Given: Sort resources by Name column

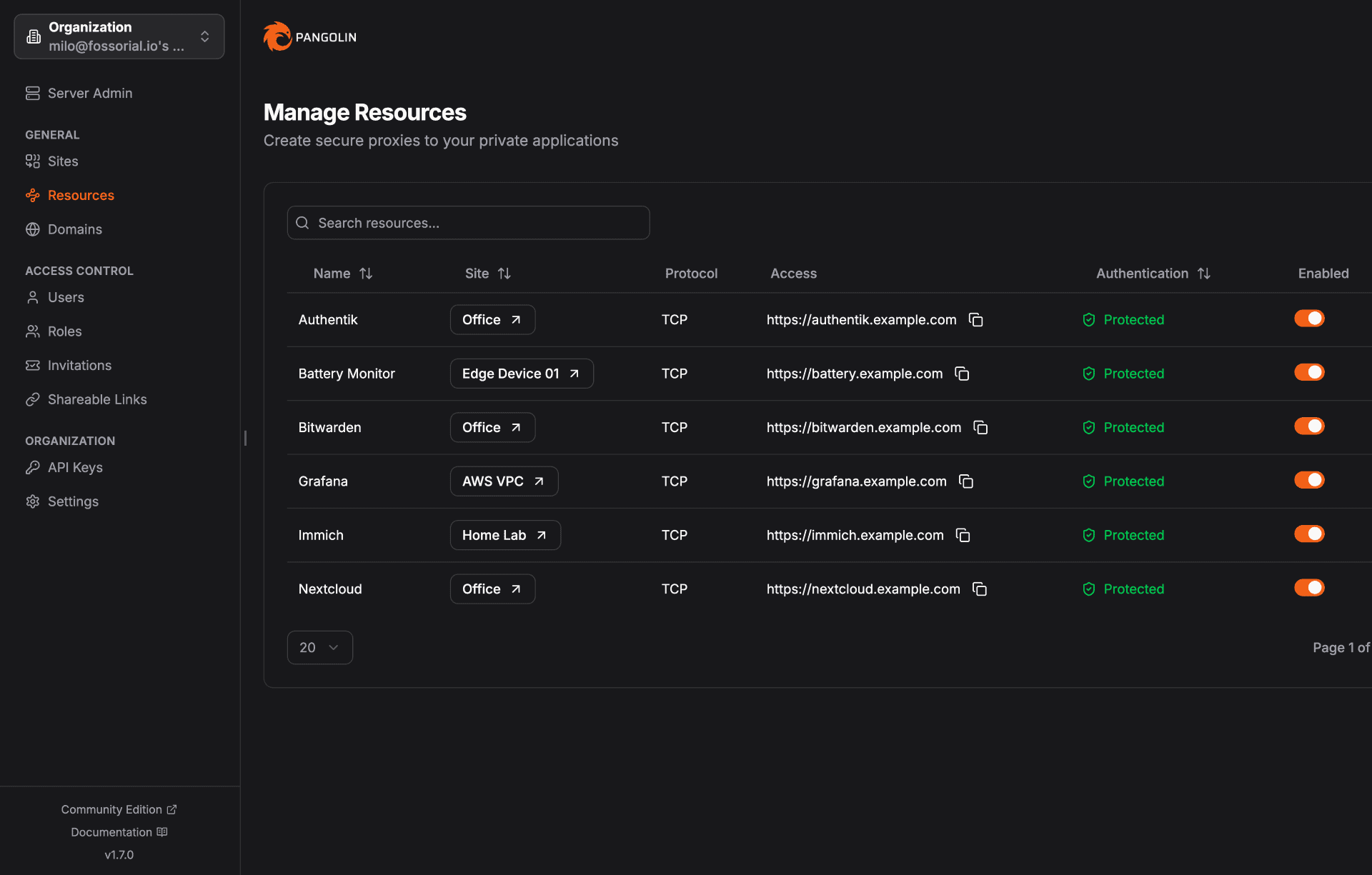Looking at the screenshot, I should click(343, 274).
